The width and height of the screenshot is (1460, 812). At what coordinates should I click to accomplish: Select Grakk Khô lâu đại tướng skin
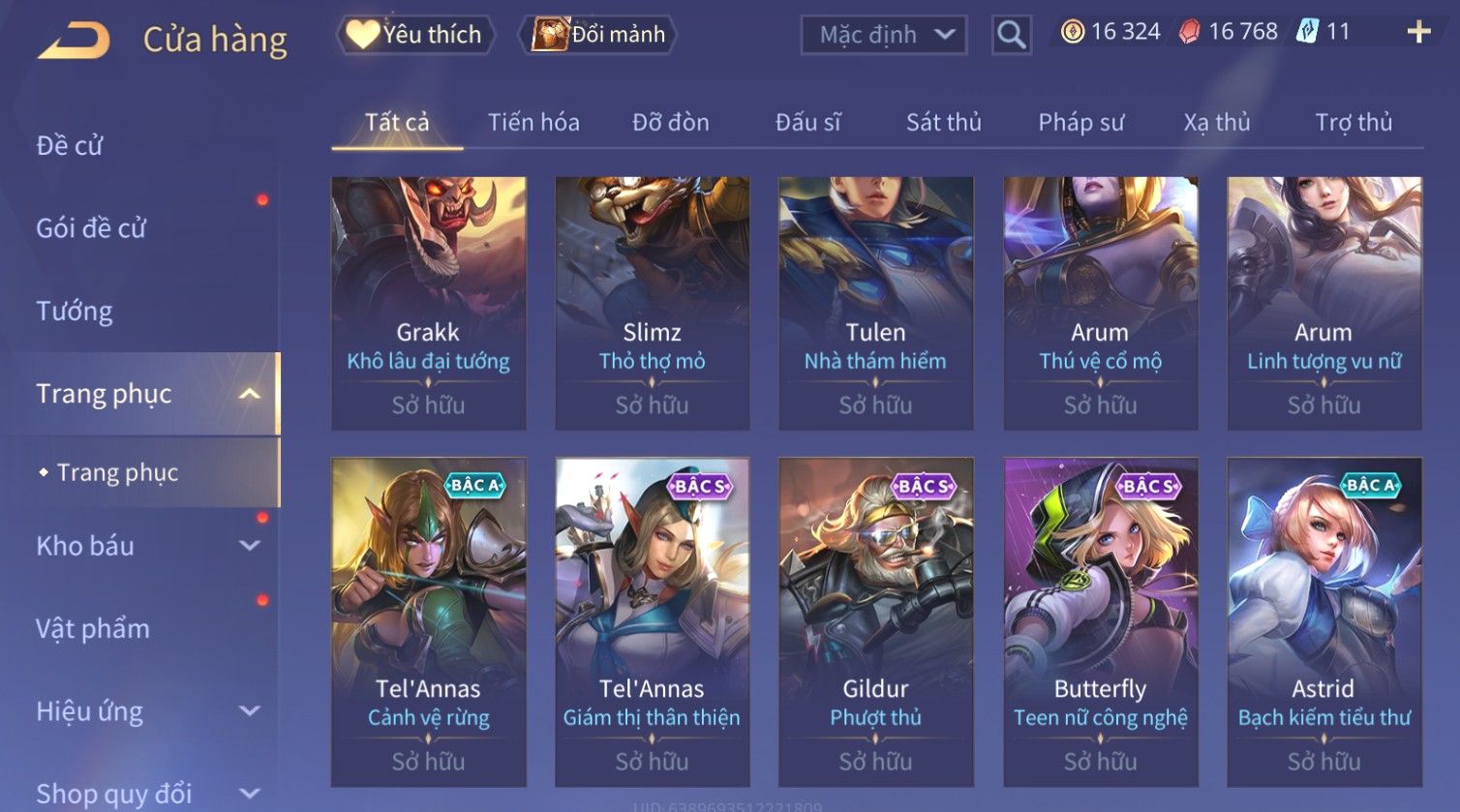[x=428, y=303]
